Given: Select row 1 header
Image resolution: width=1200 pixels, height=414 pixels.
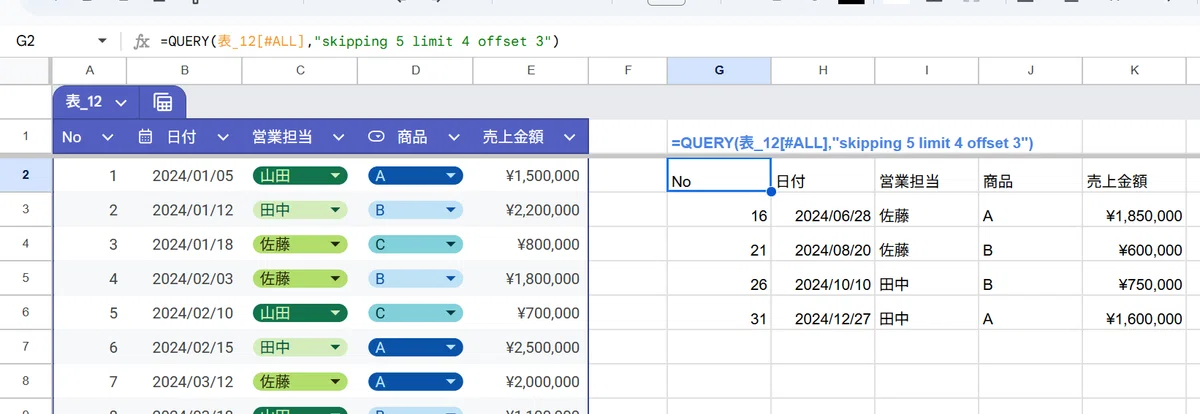Looking at the screenshot, I should 26,137.
